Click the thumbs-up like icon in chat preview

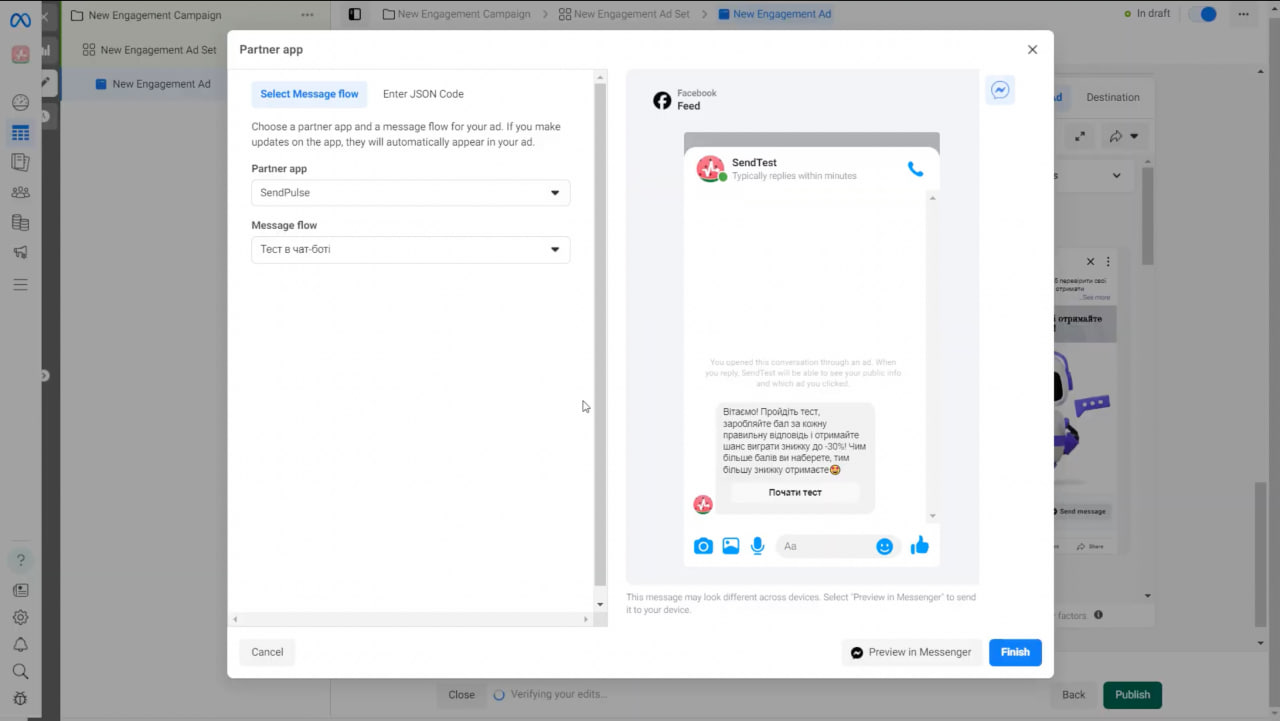(920, 545)
